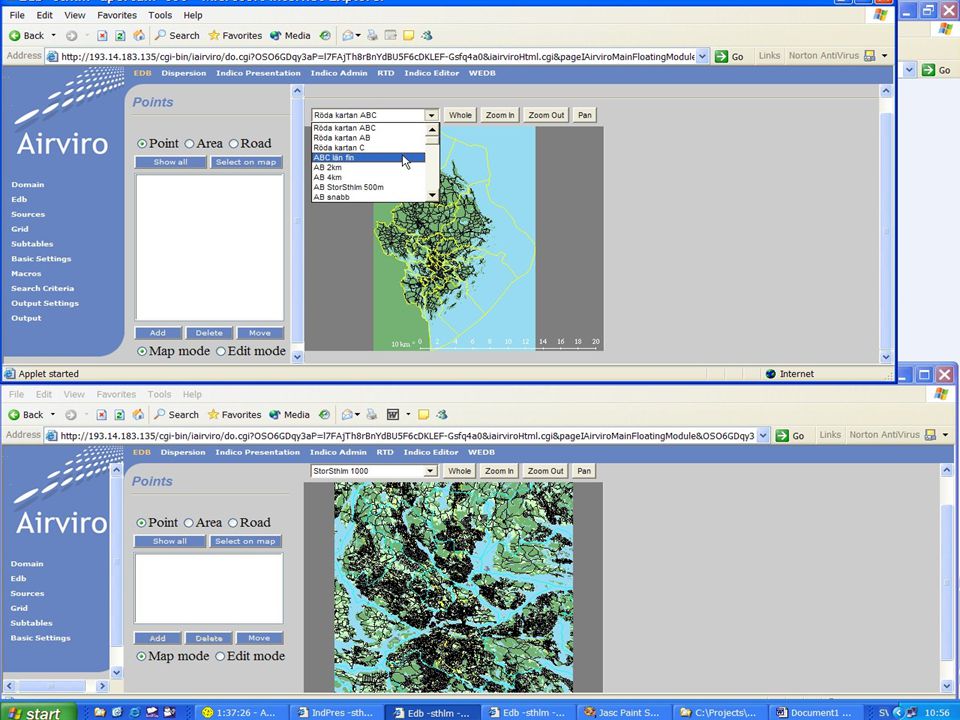The width and height of the screenshot is (960, 720).
Task: Select Edit mode radio in bottom window
Action: [220, 656]
